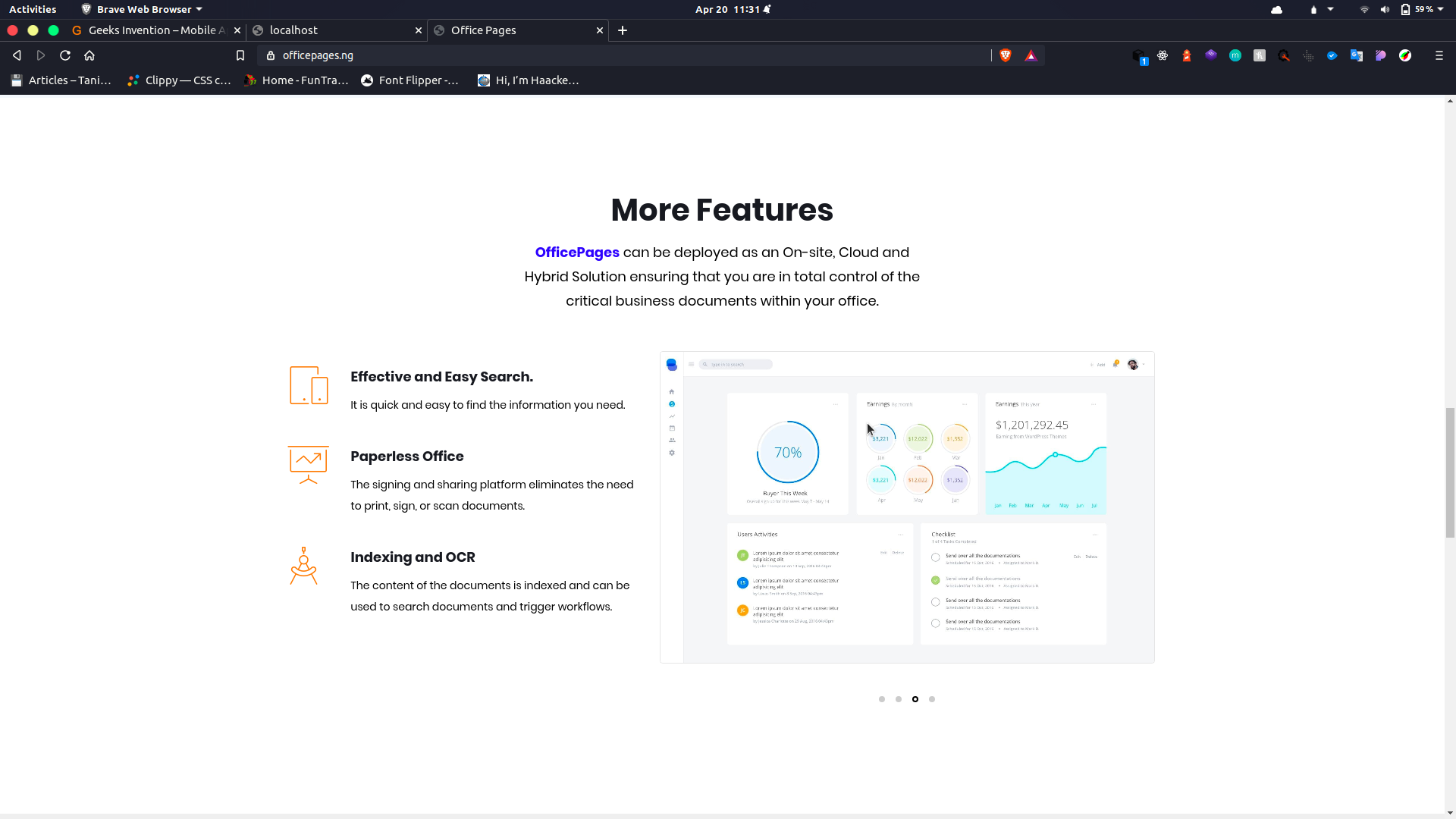Open the browser home page icon
The width and height of the screenshot is (1456, 819).
(89, 55)
